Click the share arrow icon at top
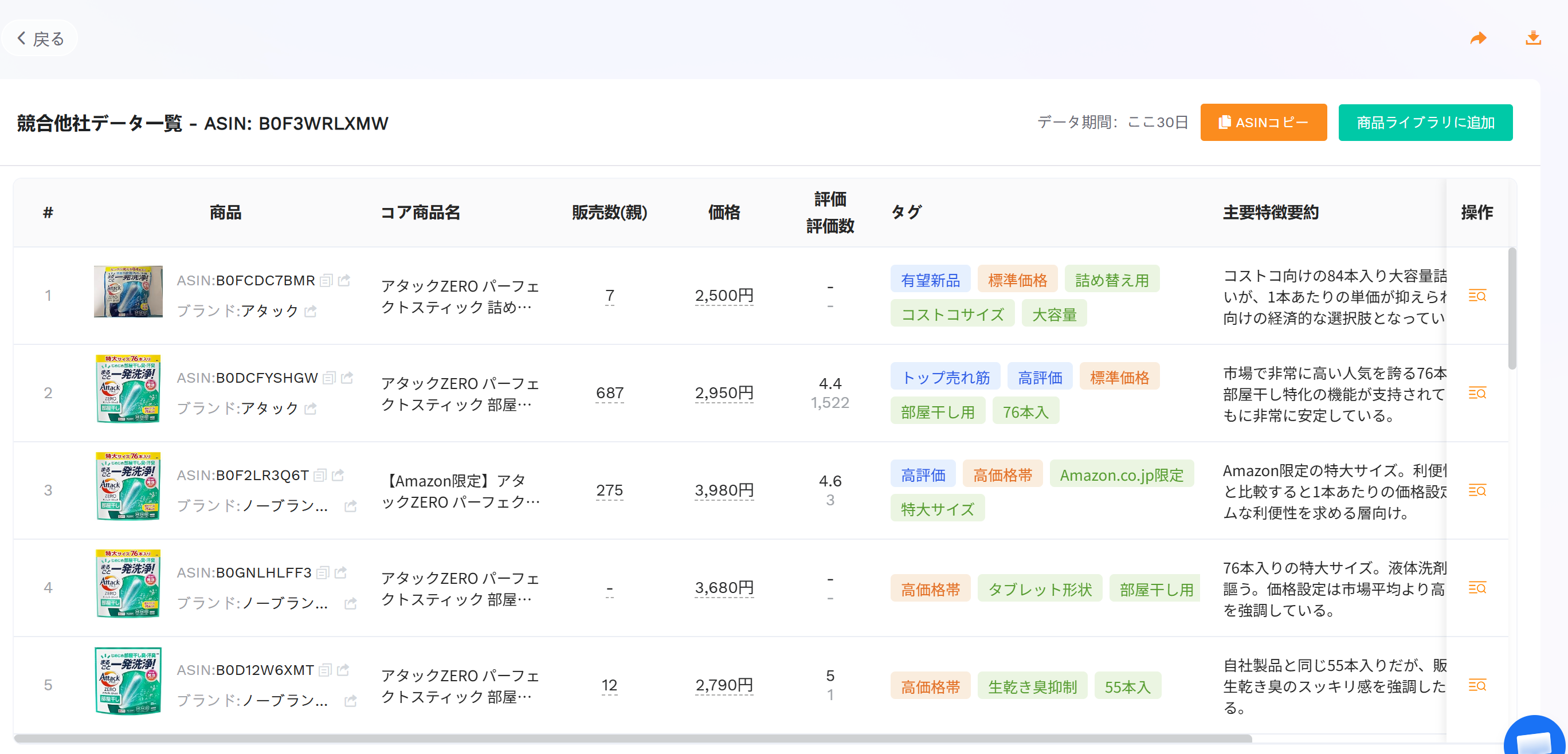Viewport: 1568px width, 754px height. point(1478,39)
